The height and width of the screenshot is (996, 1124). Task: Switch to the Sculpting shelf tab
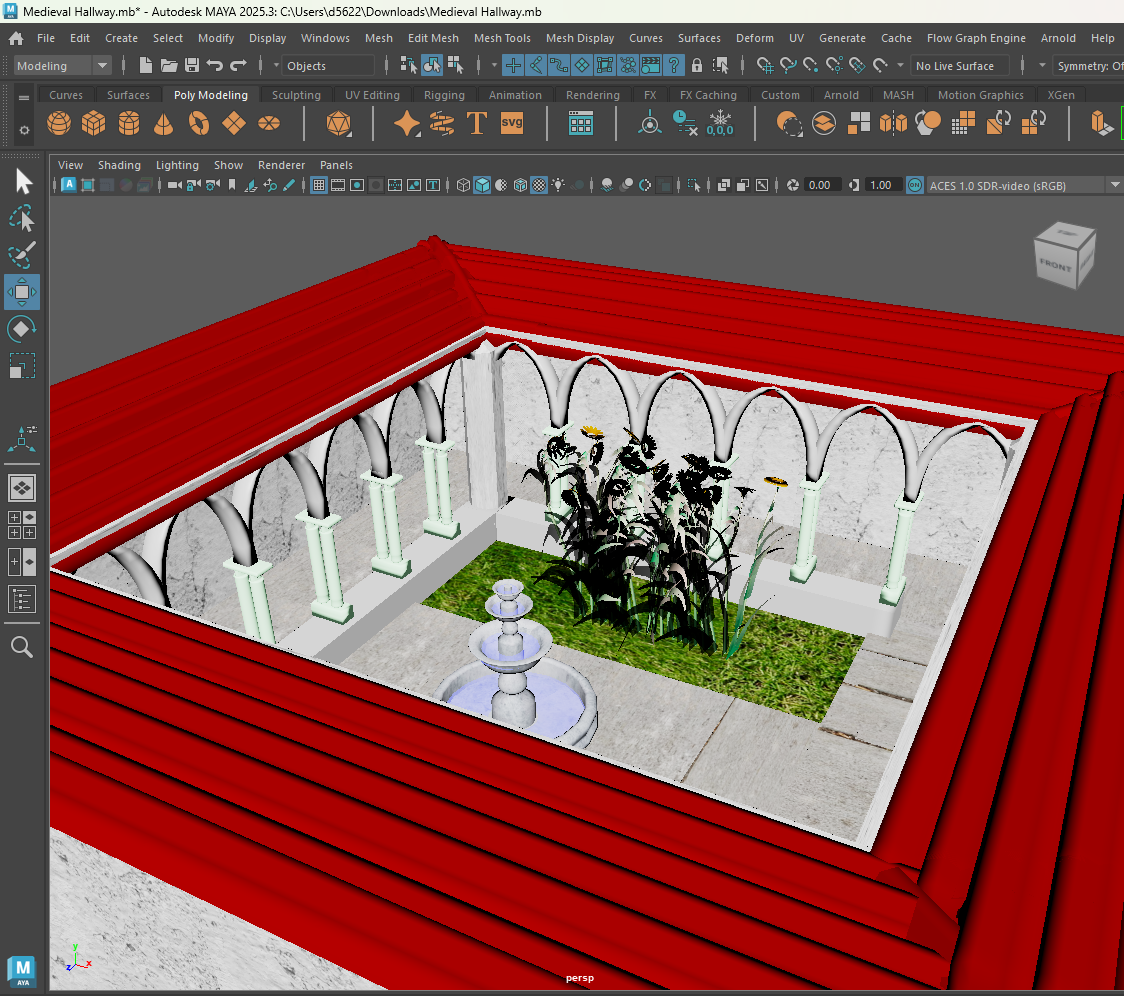tap(296, 94)
